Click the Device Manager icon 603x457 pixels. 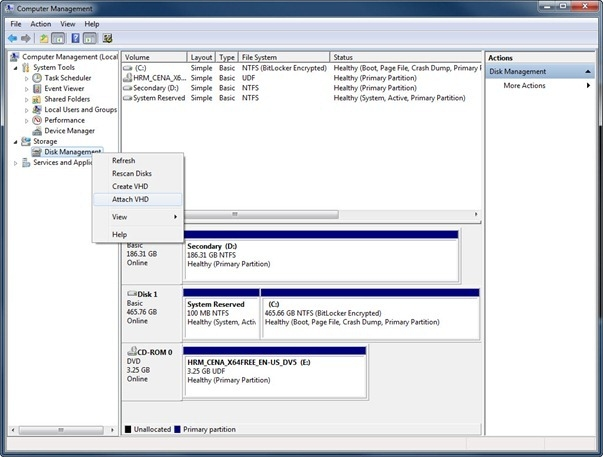tap(37, 131)
